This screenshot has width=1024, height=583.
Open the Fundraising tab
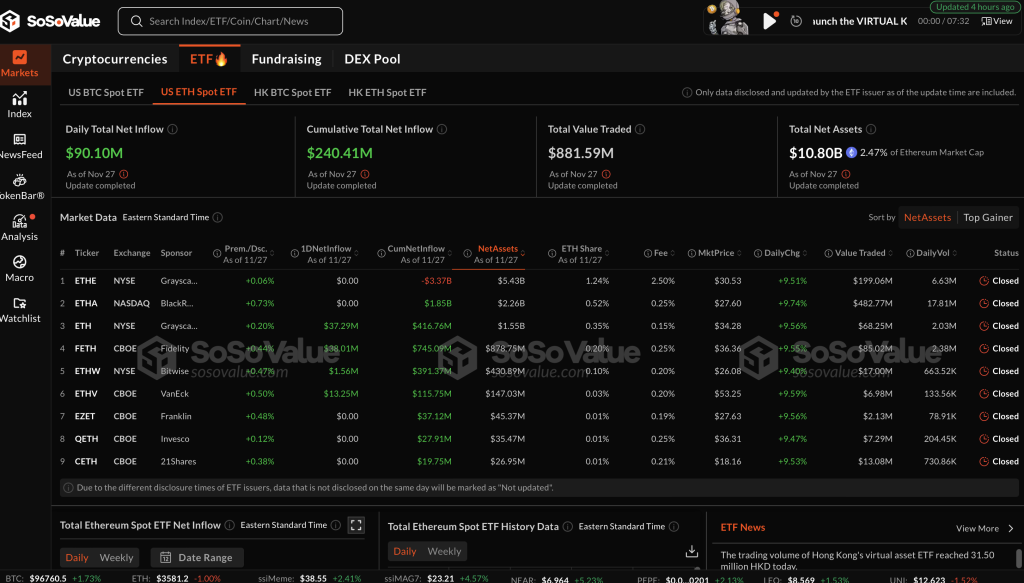pos(286,59)
